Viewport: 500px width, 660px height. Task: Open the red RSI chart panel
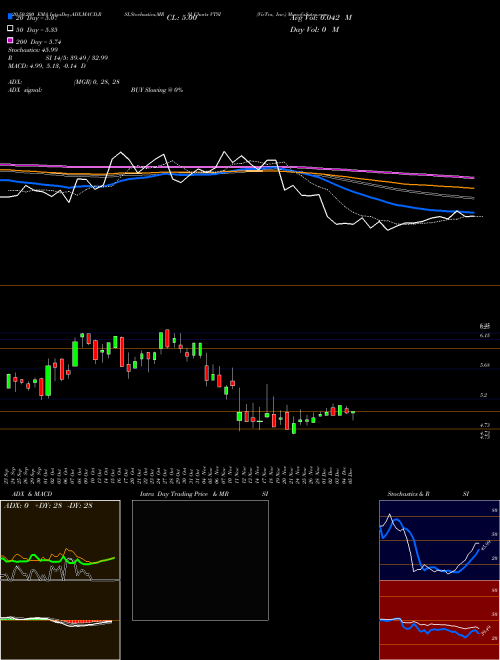tap(439, 620)
